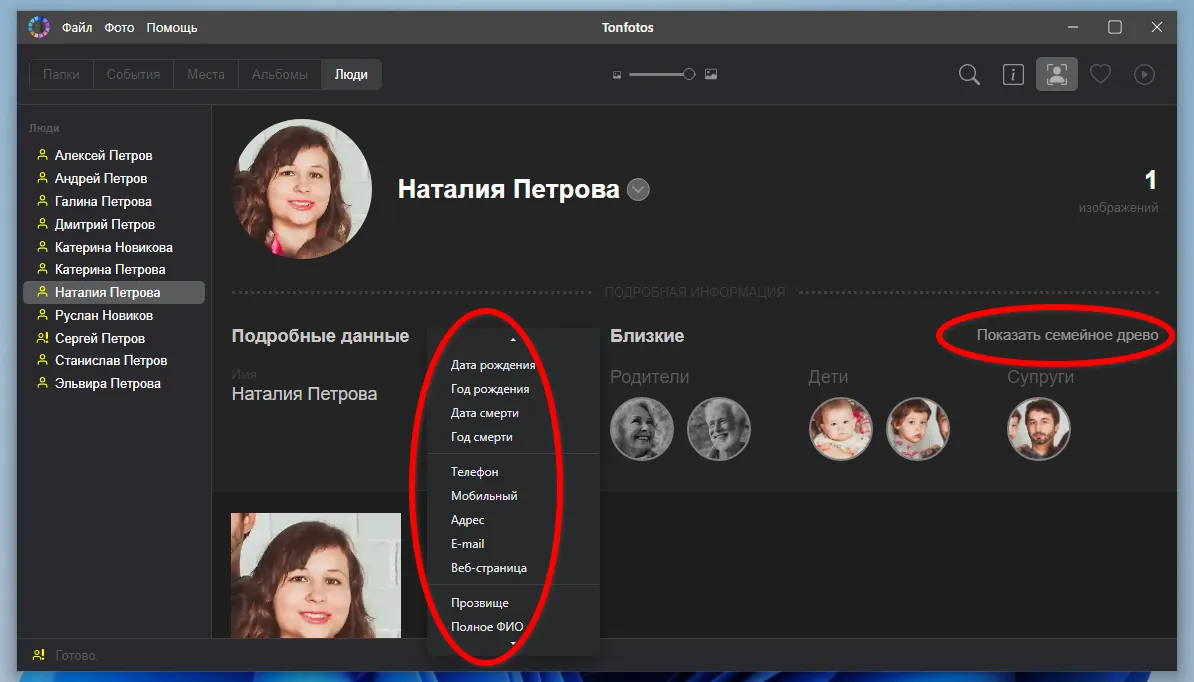Select Катерина Новикова in the people list
1194x682 pixels.
click(113, 246)
